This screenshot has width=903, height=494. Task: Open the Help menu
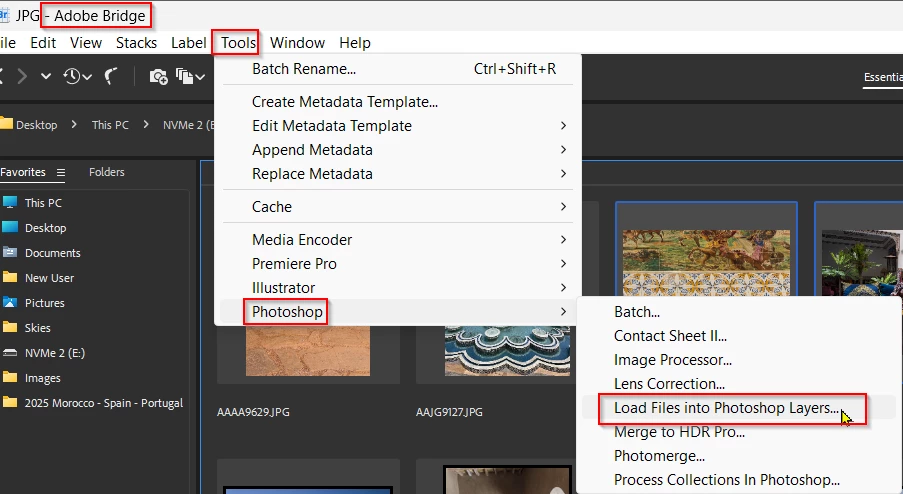coord(355,43)
